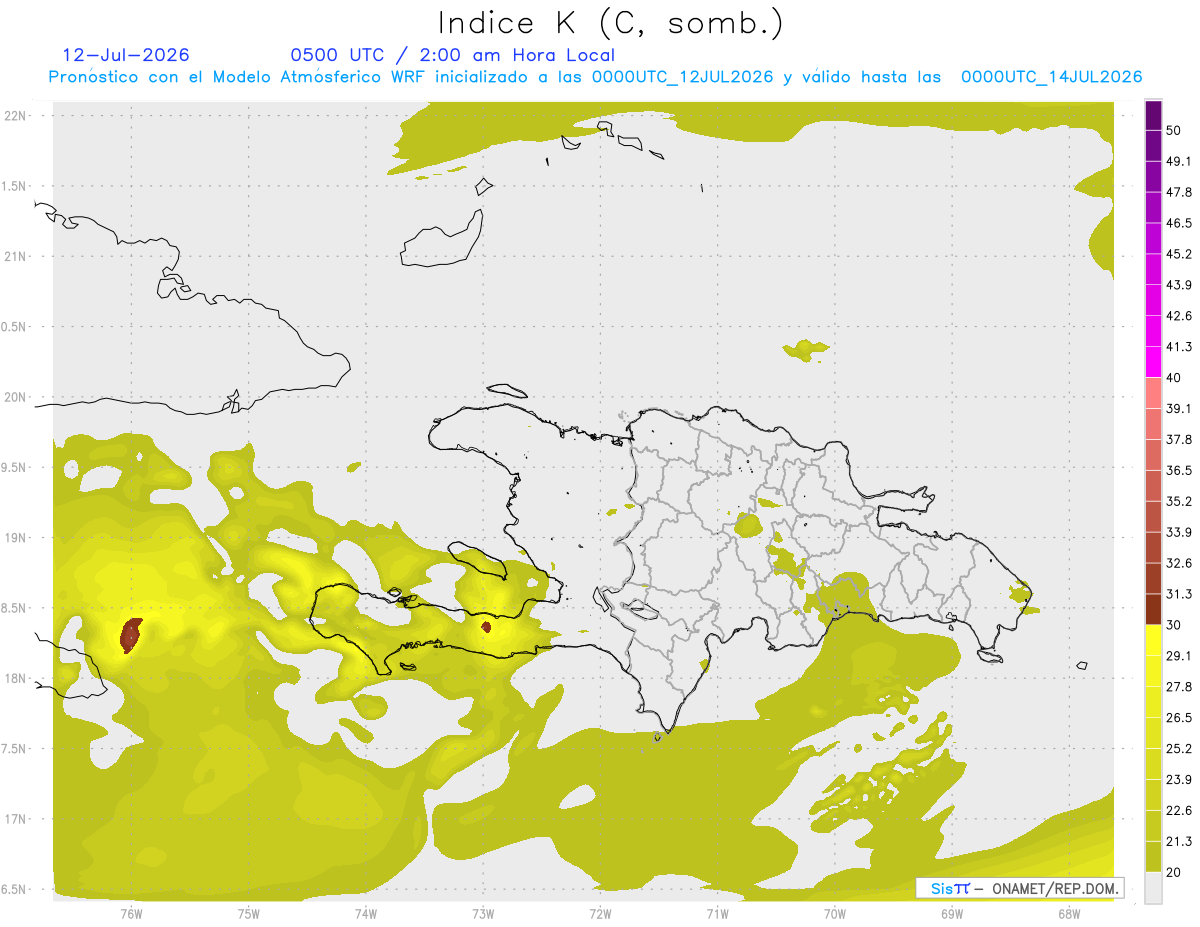
Task: Select the dark purple legend swatch above 50
Action: click(1153, 115)
